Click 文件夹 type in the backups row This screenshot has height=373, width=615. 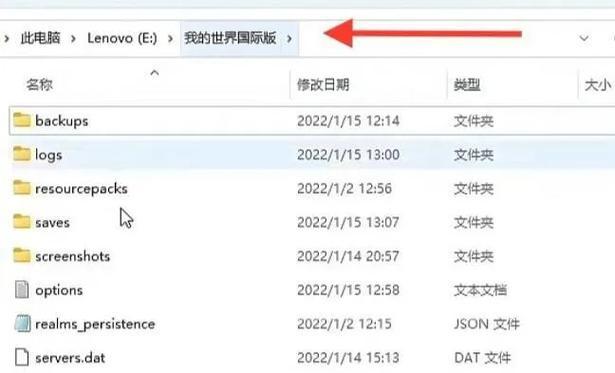point(474,121)
